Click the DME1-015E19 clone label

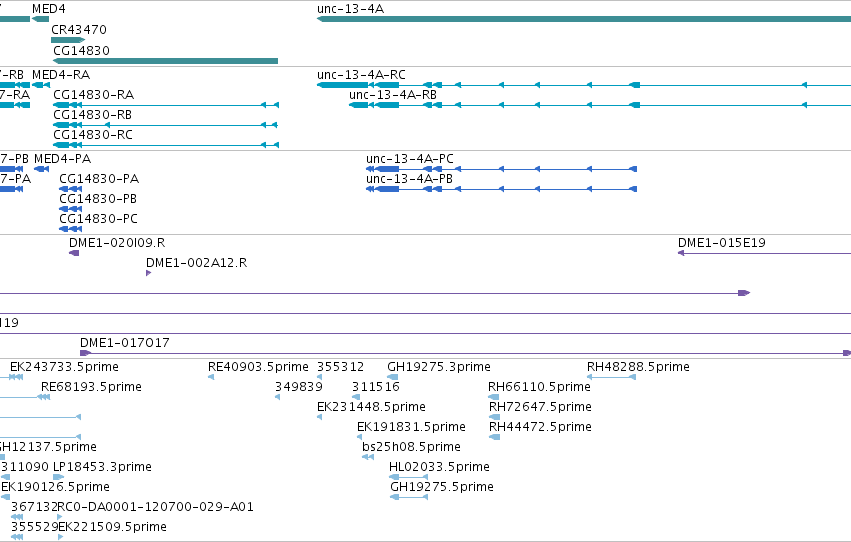pos(722,243)
